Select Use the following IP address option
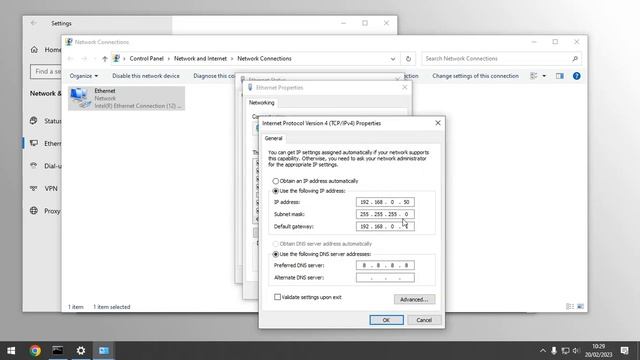 pyautogui.click(x=276, y=191)
